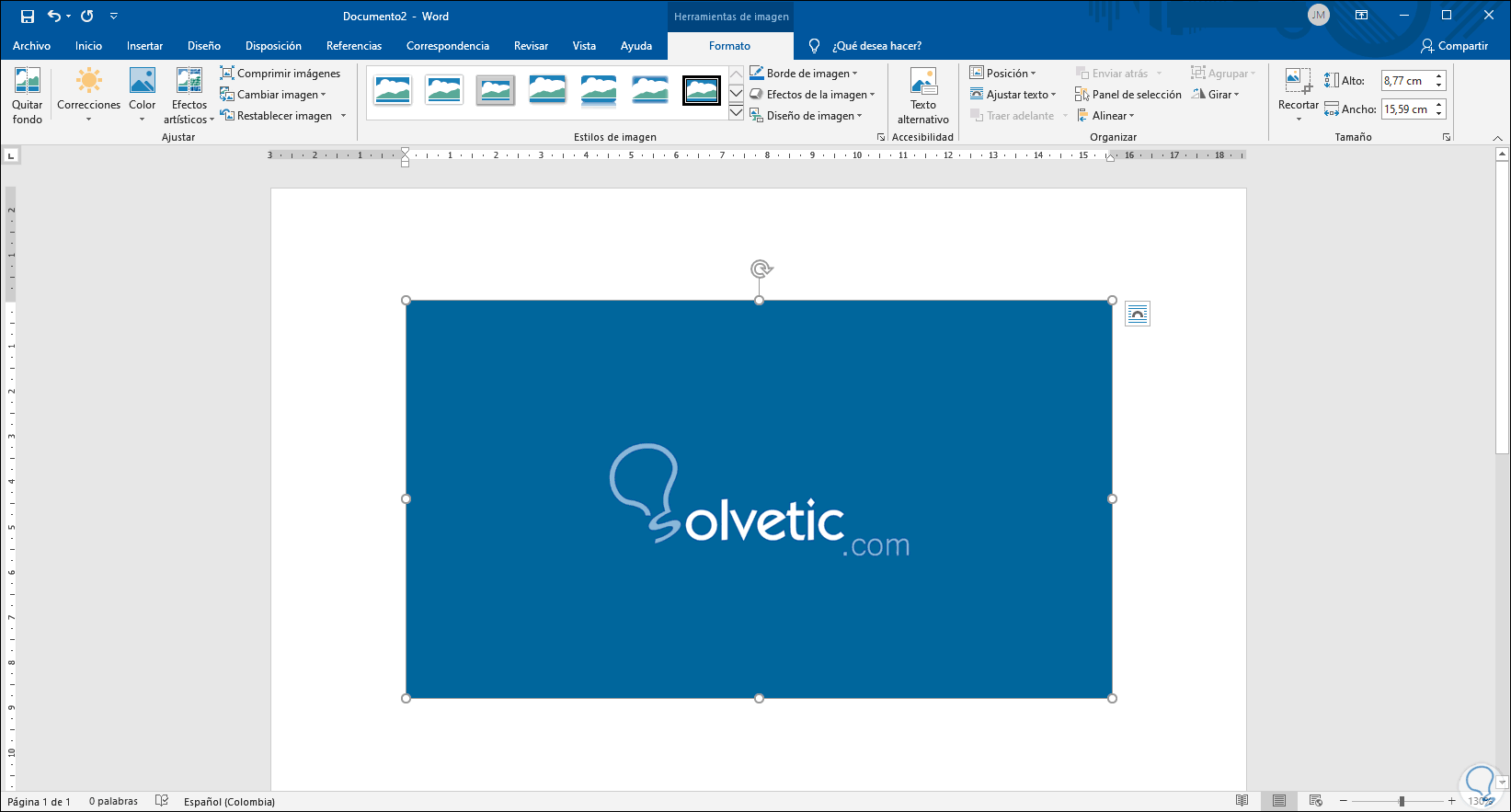
Task: Open Efectos artísticos gallery
Action: click(x=189, y=96)
